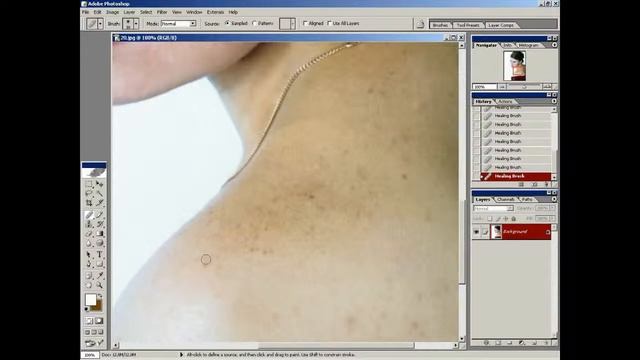Open the File menu
Screen dimensions: 640x360
tap(85, 12)
